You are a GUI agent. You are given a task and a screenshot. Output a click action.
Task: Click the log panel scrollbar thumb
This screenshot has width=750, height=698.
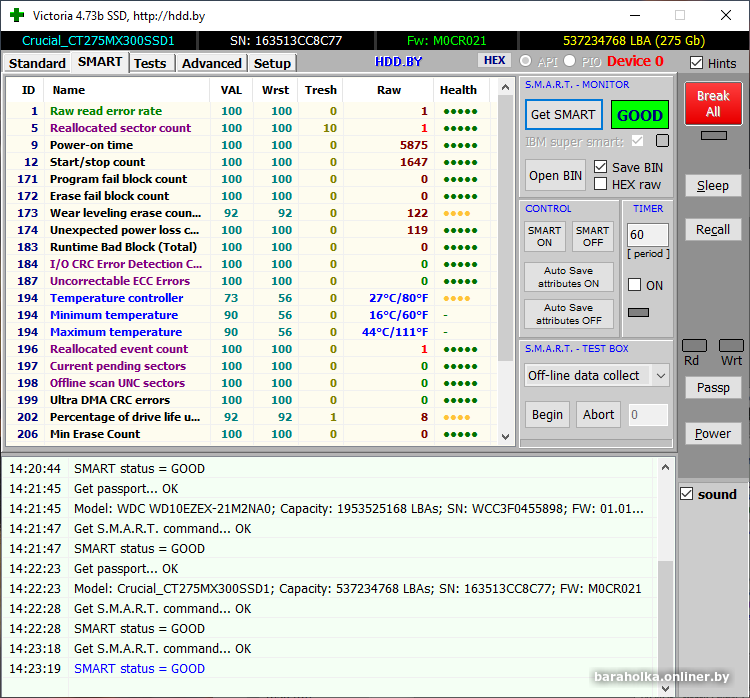665,619
